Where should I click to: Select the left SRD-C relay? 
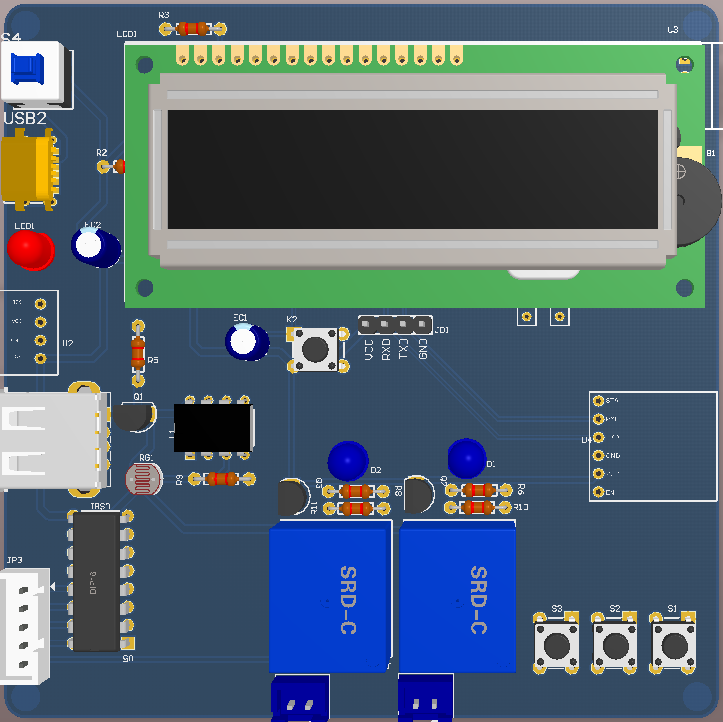(329, 598)
